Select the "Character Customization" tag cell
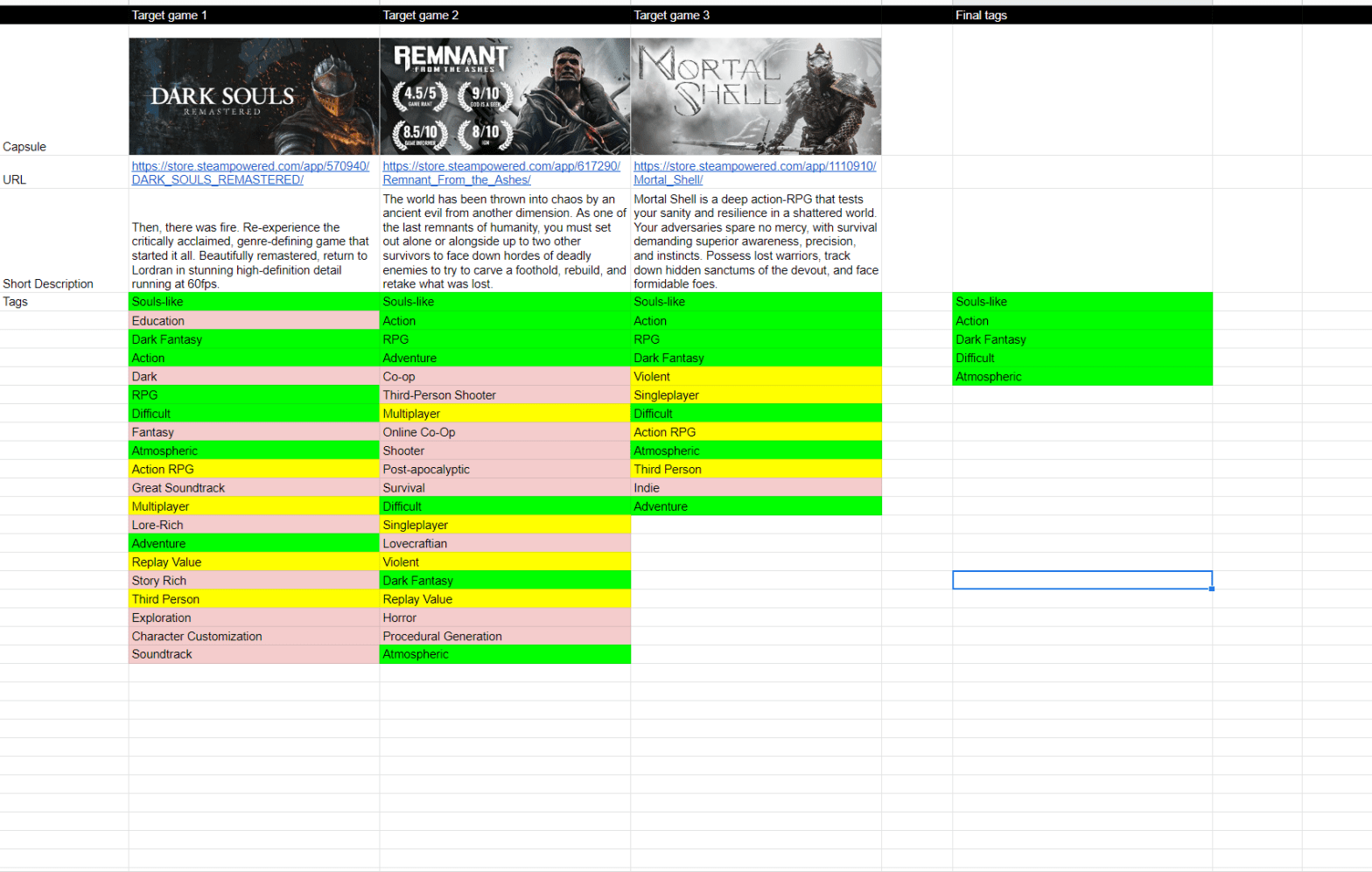 pyautogui.click(x=254, y=637)
